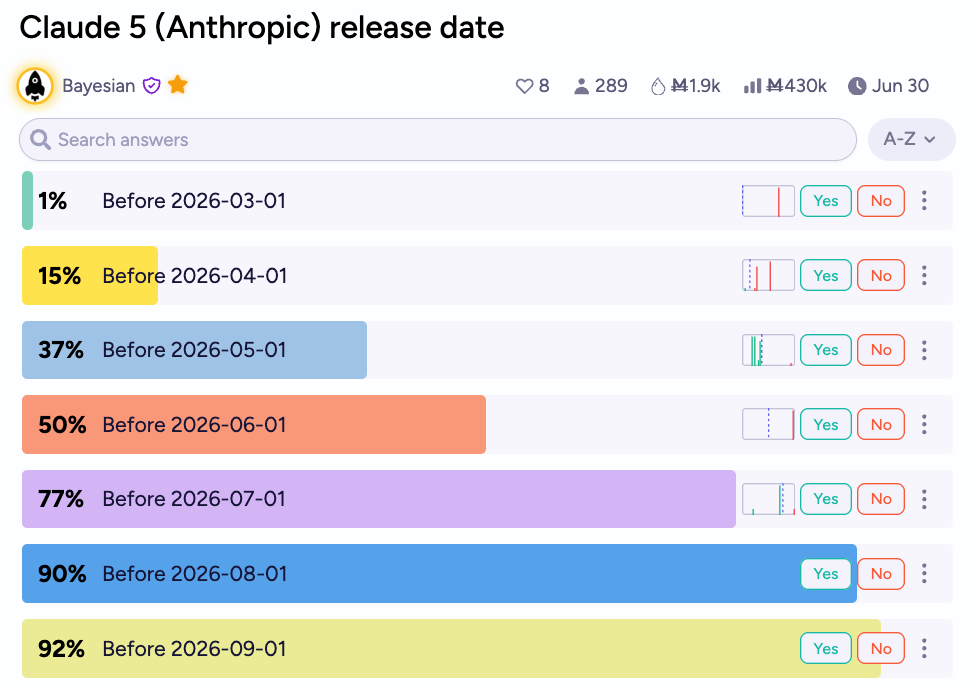Click the Claude 5 release date title

pos(262,28)
